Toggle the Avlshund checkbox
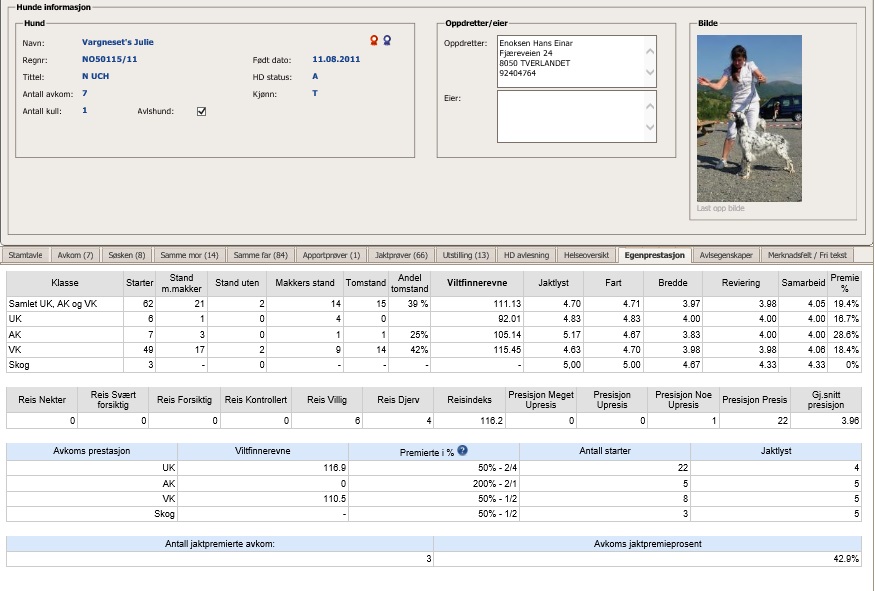875x591 pixels. (201, 111)
